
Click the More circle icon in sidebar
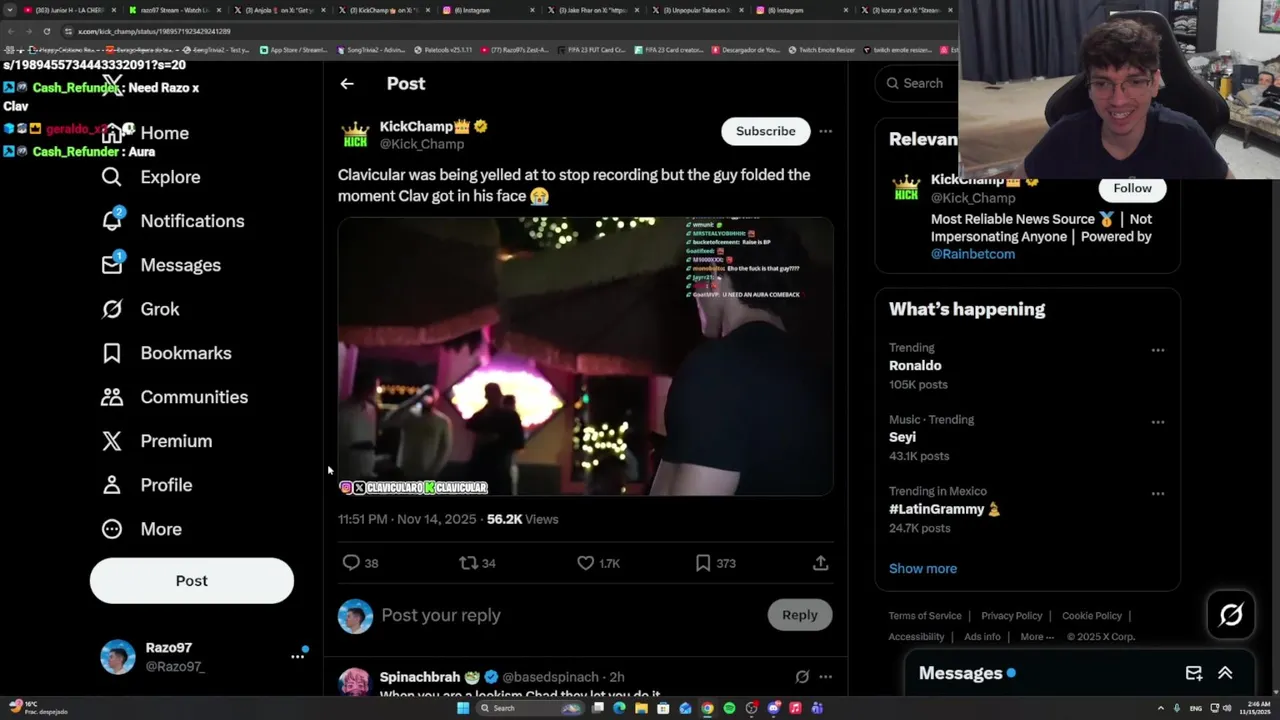[x=112, y=529]
